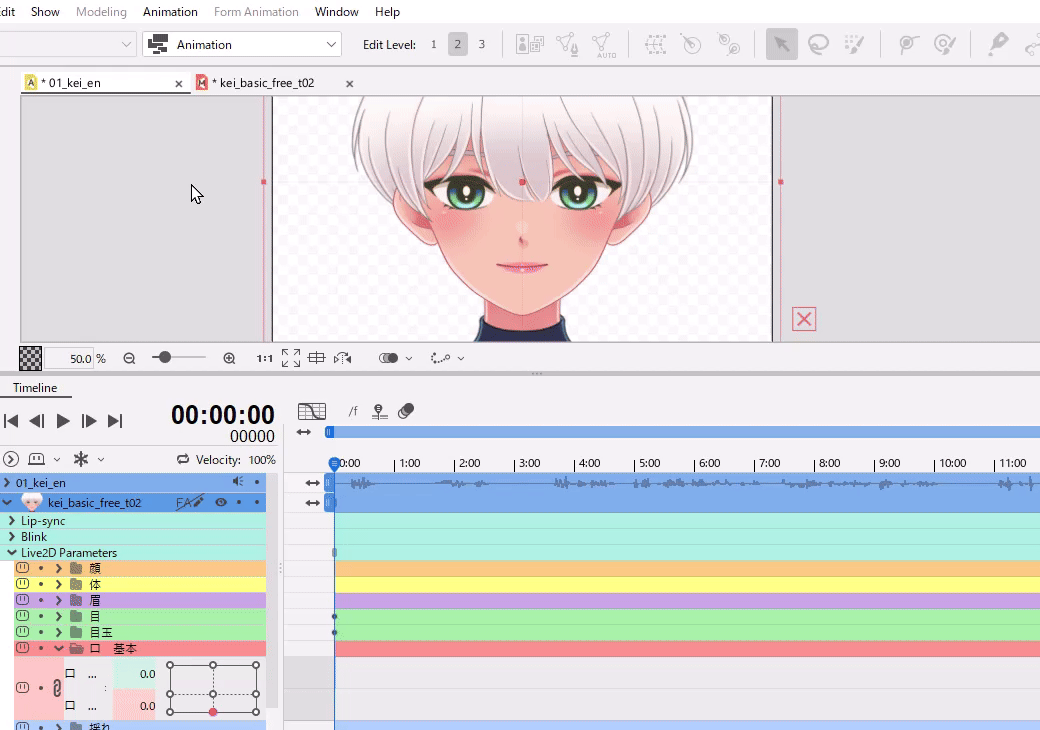The image size is (1040, 730).
Task: Toggle the face icon on 眉 row
Action: 23,599
